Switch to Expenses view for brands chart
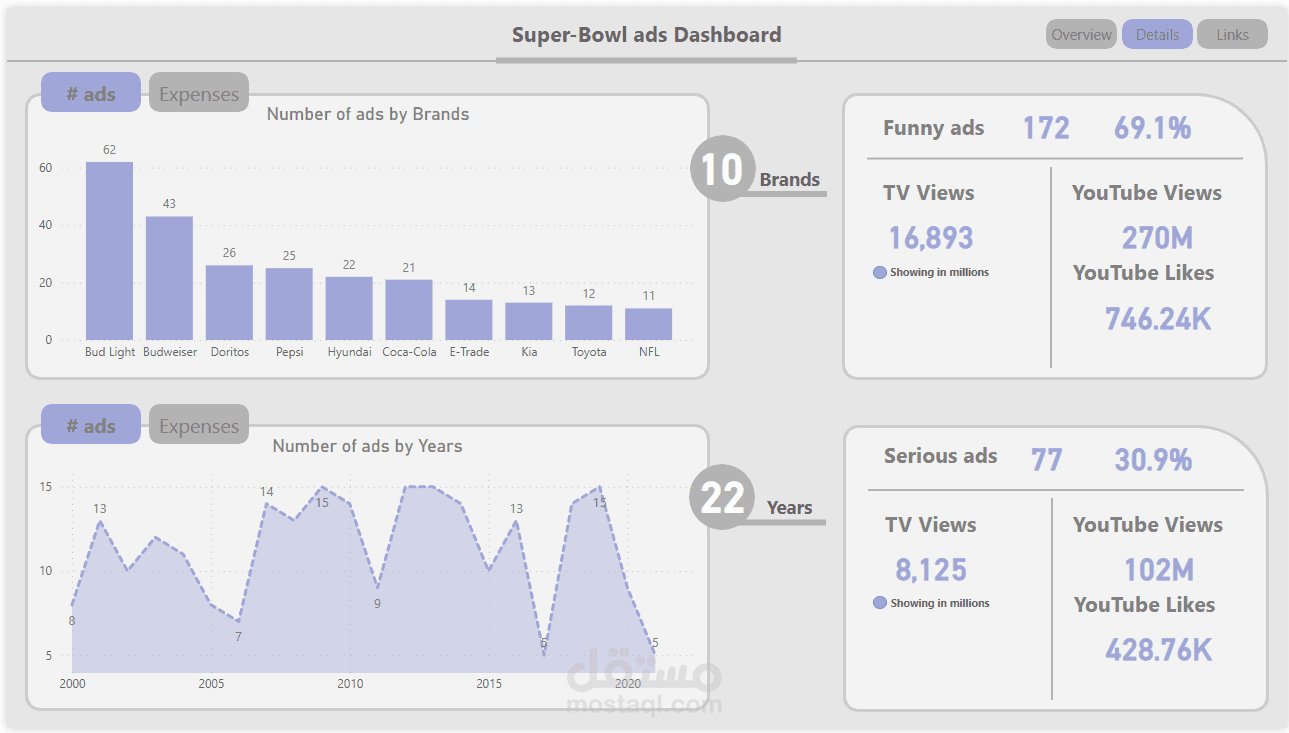The height and width of the screenshot is (733, 1289). tap(198, 93)
